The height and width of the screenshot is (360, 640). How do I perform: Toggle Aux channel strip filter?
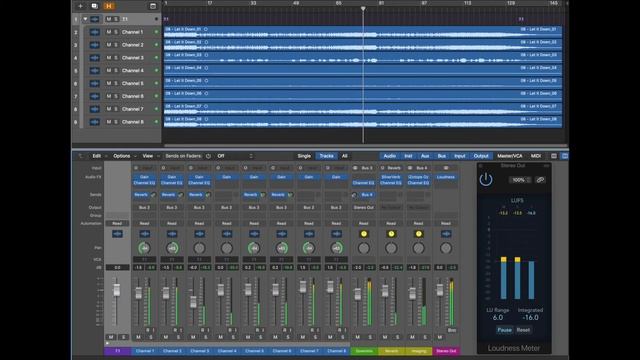(425, 156)
